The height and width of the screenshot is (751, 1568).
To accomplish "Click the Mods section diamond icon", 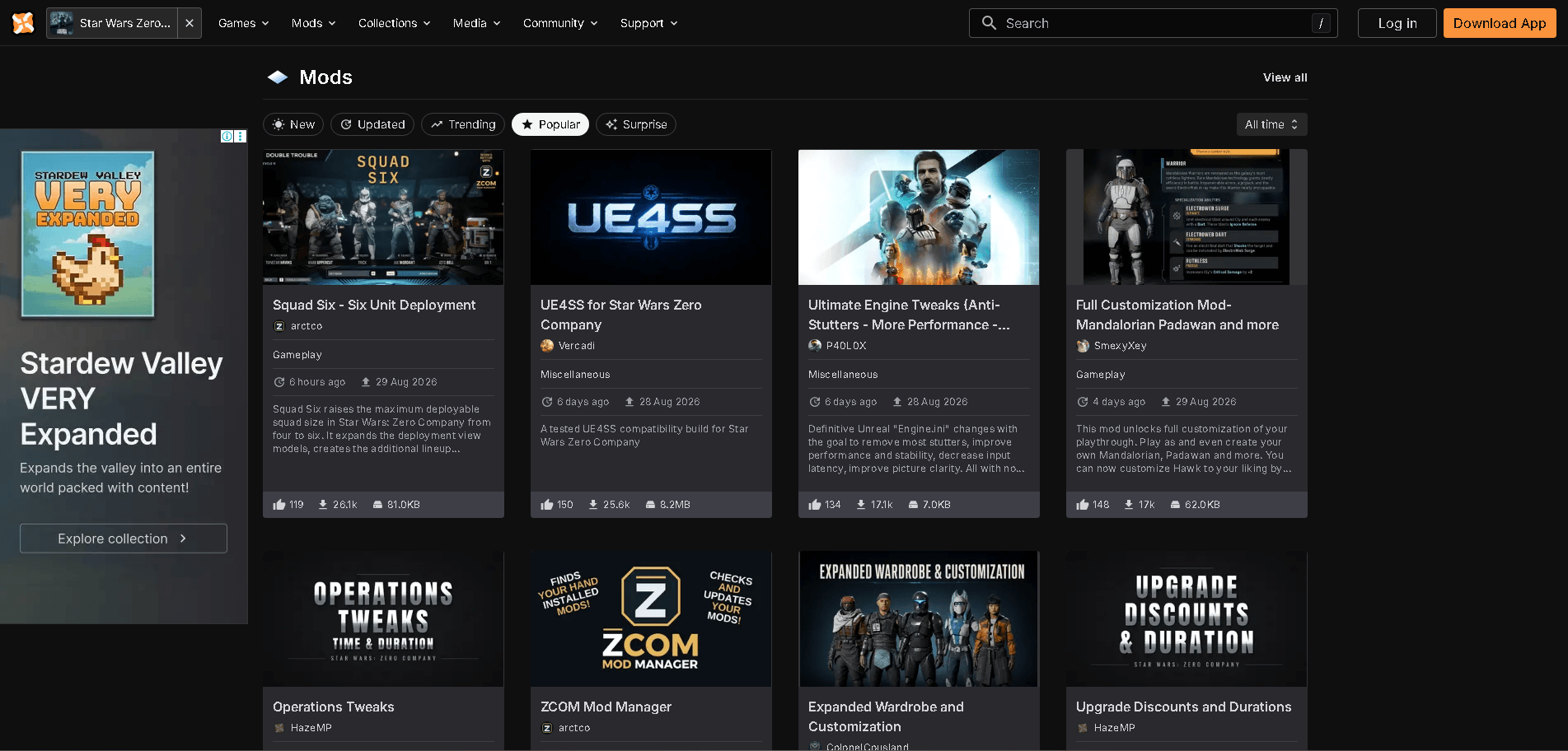I will [x=278, y=77].
